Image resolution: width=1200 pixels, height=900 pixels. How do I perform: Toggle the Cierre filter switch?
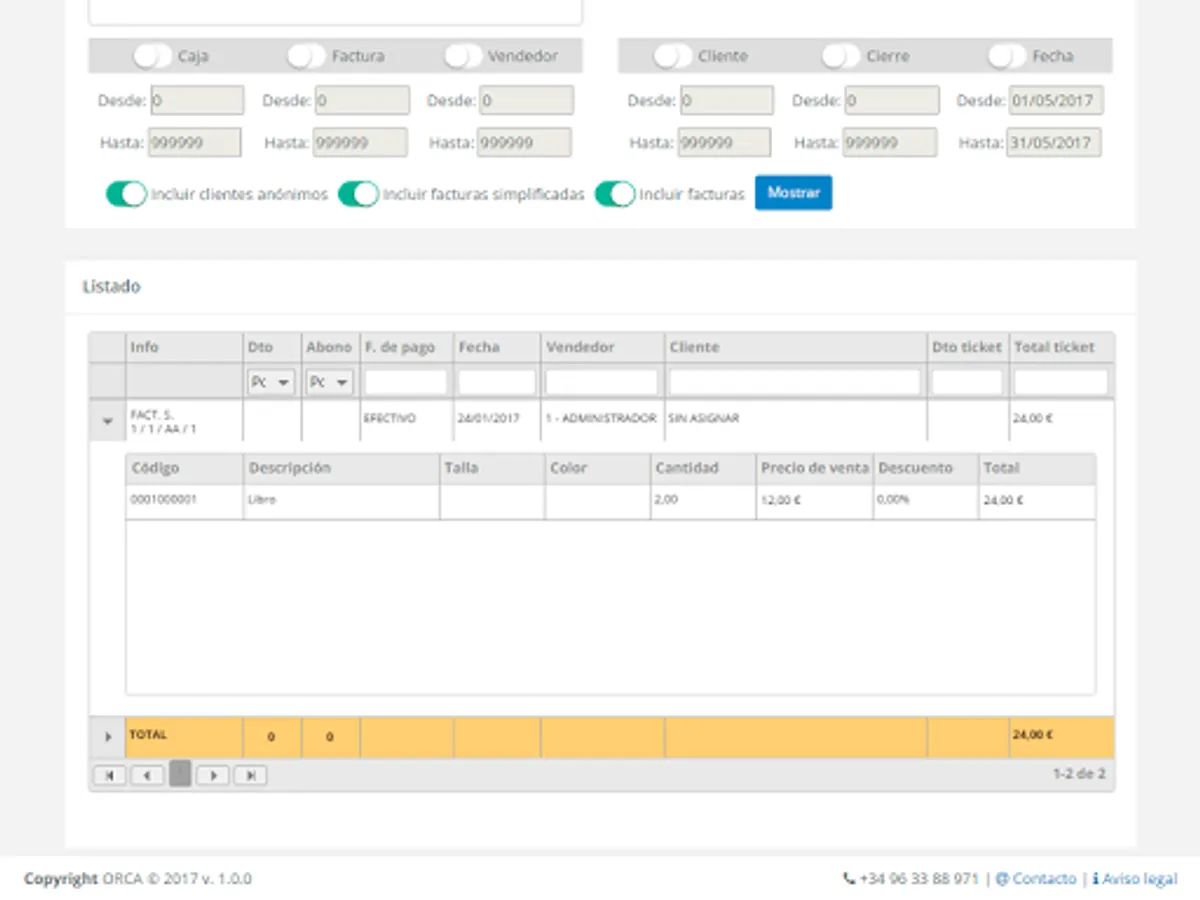tap(841, 56)
